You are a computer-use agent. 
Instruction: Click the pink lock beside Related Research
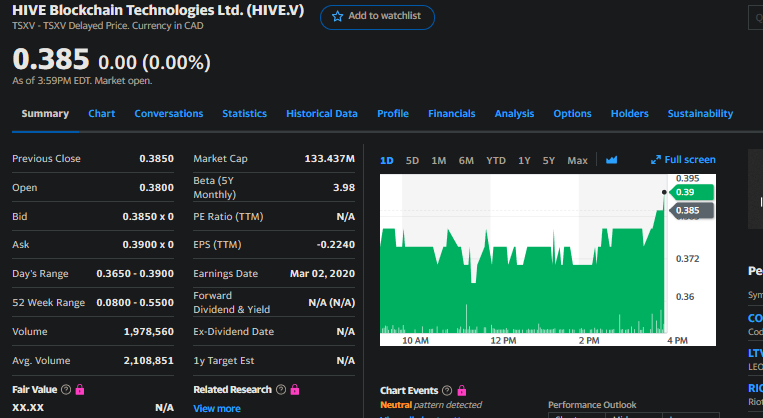point(294,389)
